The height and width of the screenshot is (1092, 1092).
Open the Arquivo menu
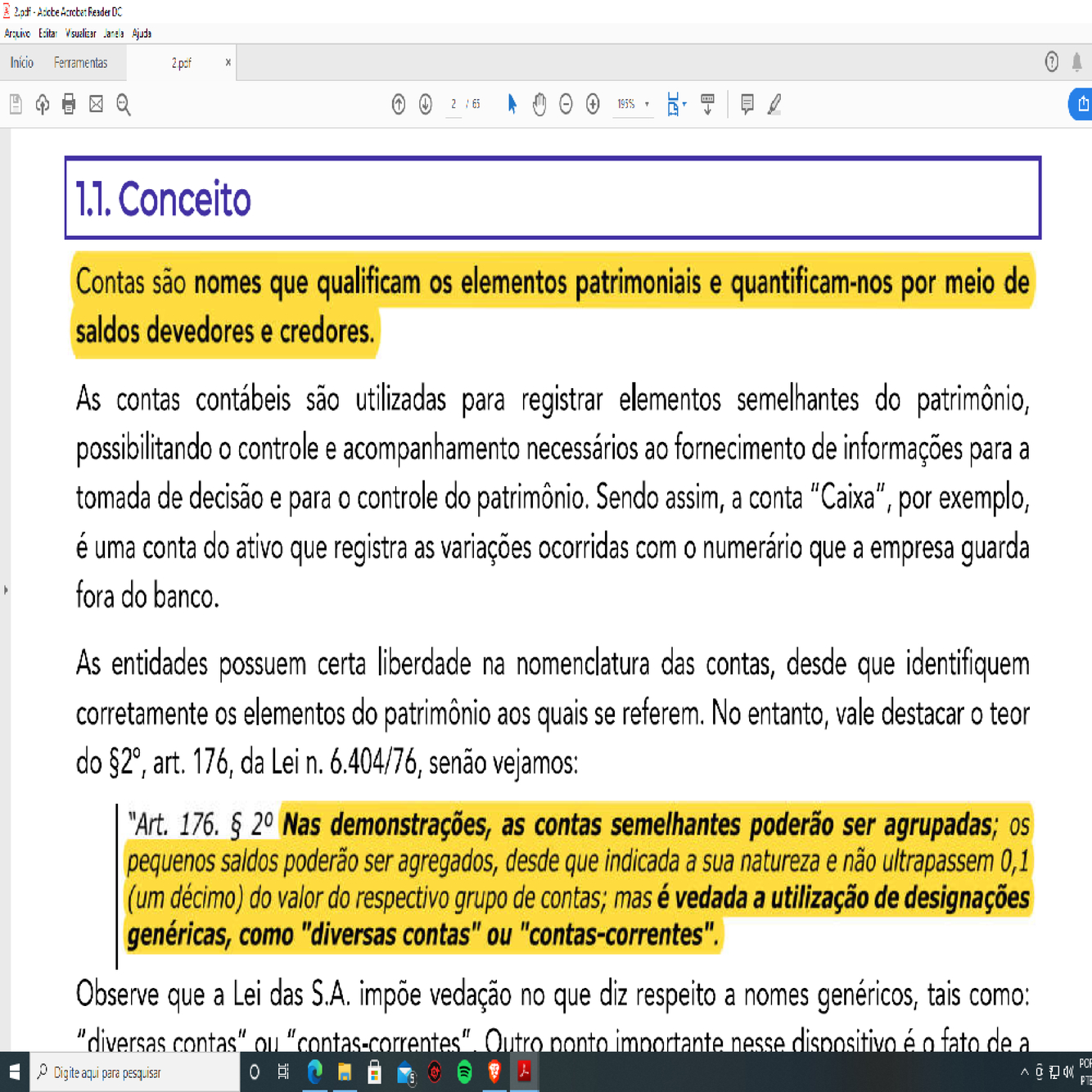[17, 34]
